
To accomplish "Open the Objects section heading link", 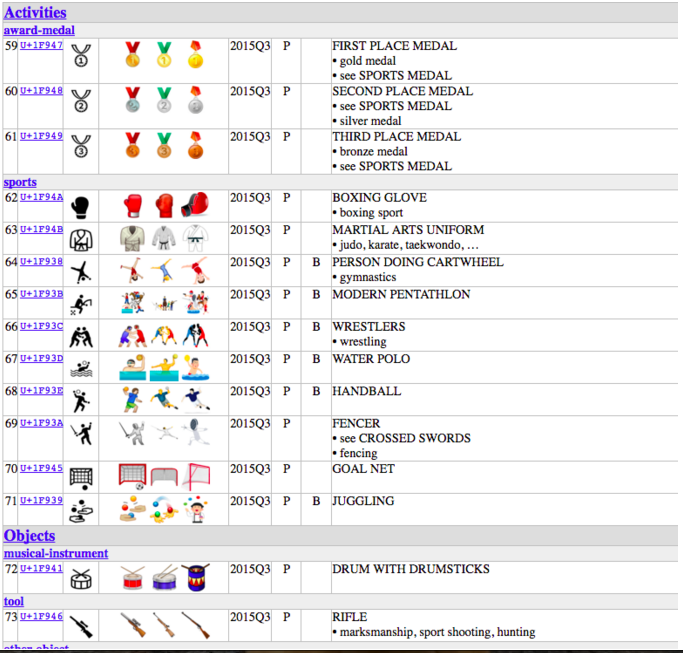I will pyautogui.click(x=30, y=535).
